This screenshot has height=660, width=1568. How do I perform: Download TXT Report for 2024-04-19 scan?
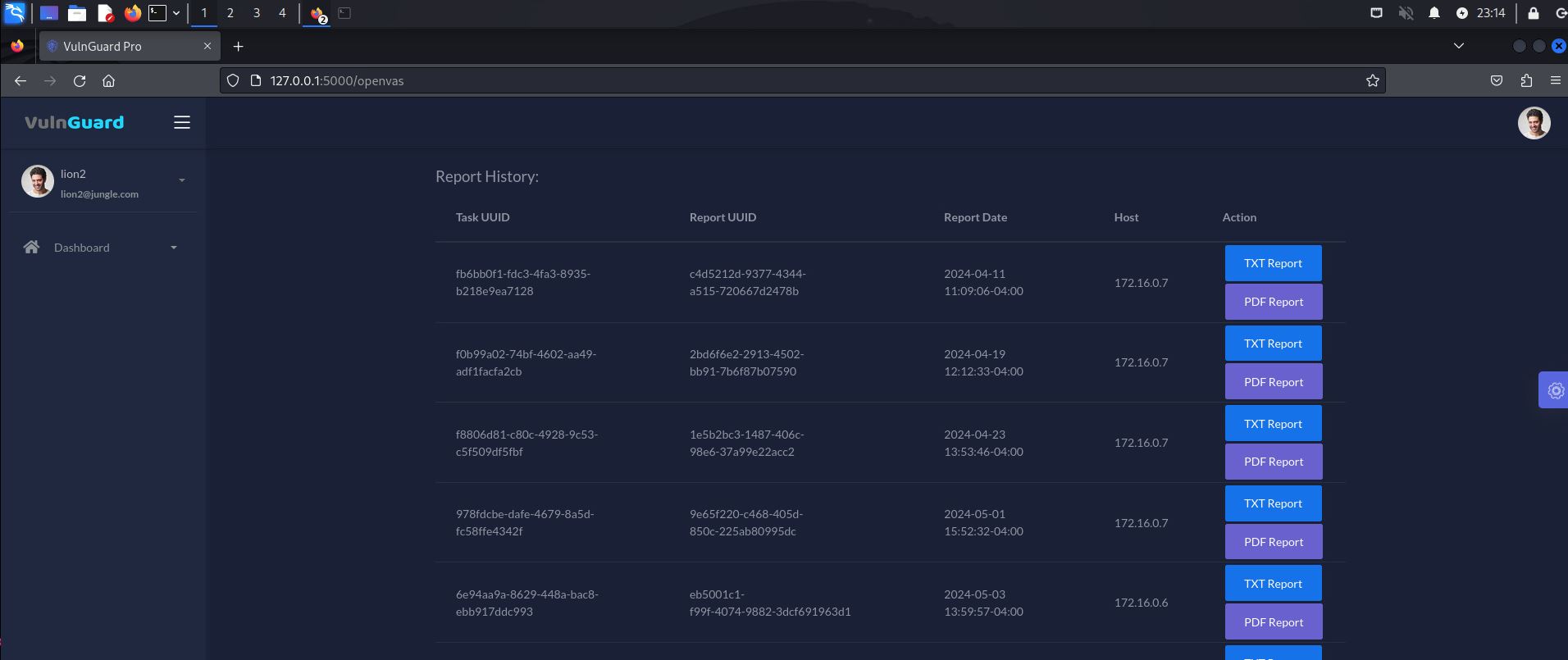click(x=1273, y=344)
